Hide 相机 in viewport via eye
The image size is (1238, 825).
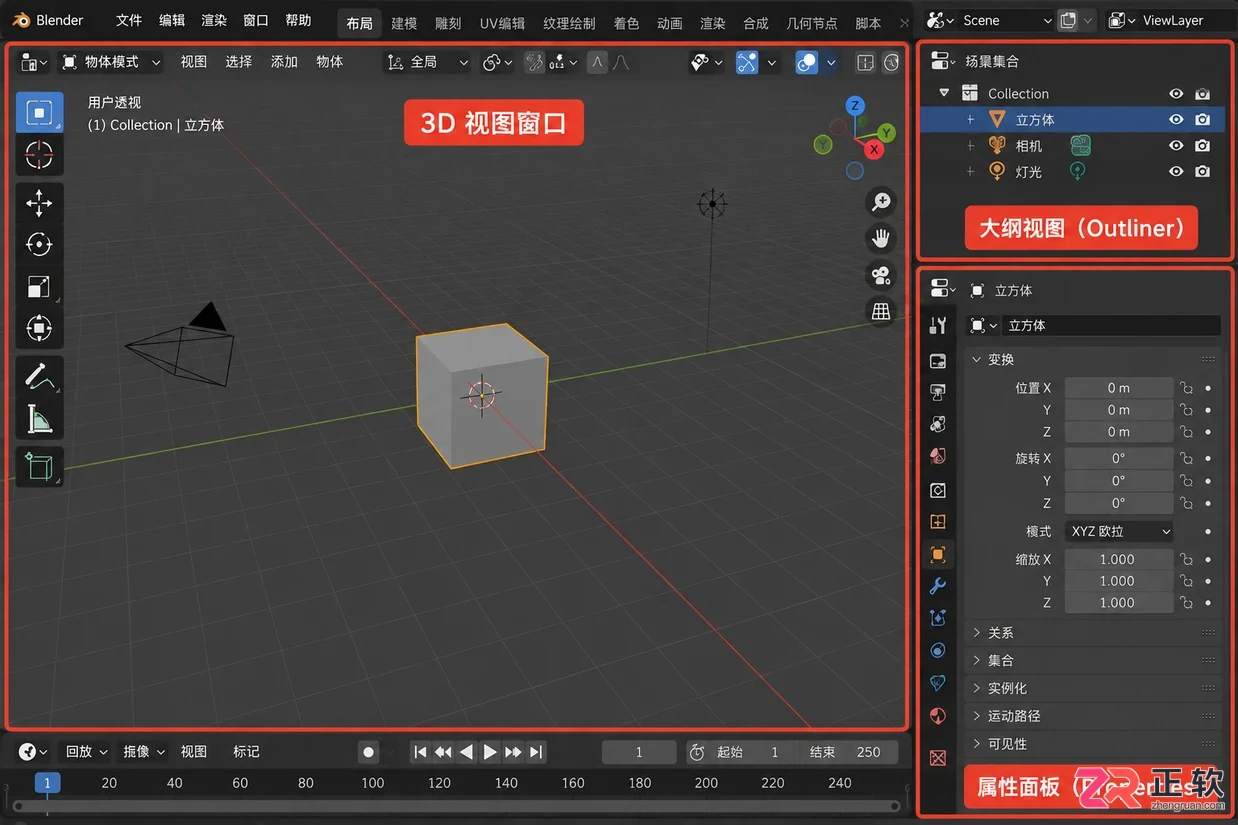(1176, 146)
